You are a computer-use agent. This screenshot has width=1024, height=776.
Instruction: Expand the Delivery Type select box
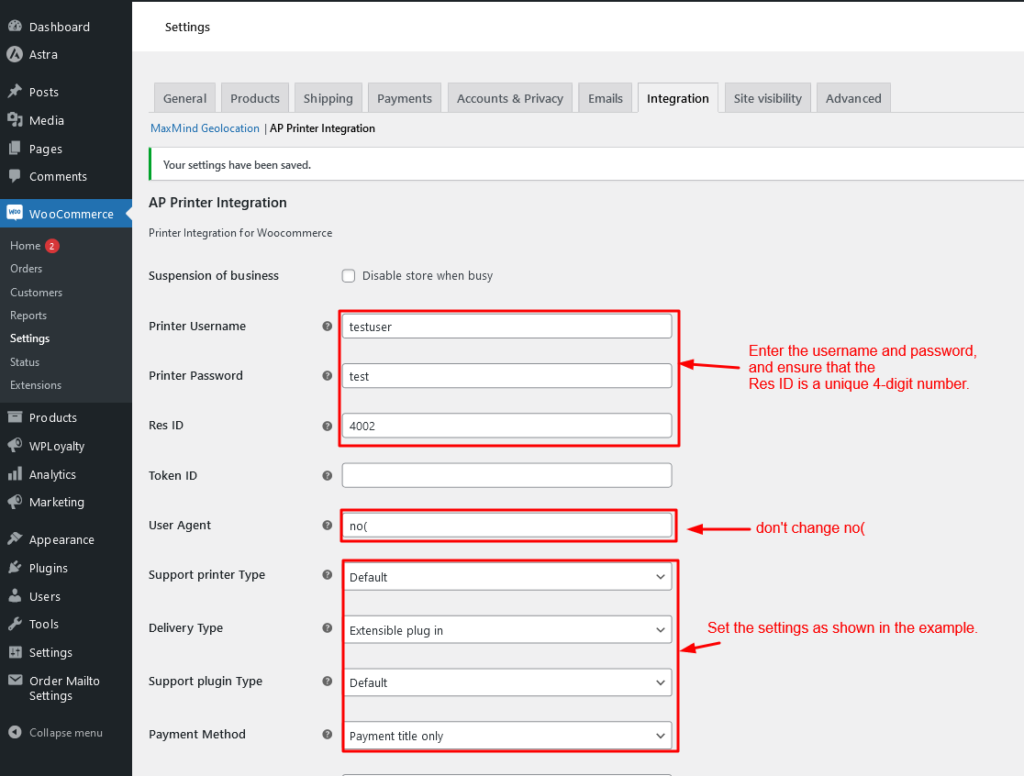507,630
